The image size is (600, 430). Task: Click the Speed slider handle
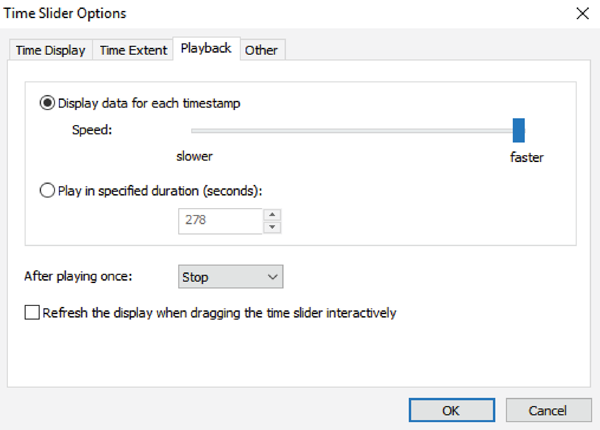pyautogui.click(x=519, y=130)
